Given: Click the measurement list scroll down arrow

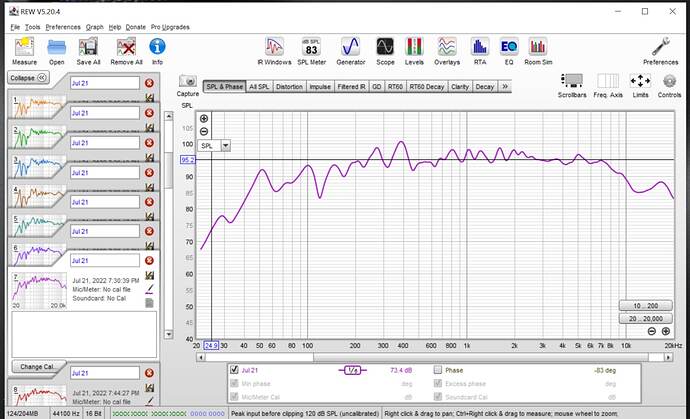Looking at the screenshot, I should coord(169,334).
